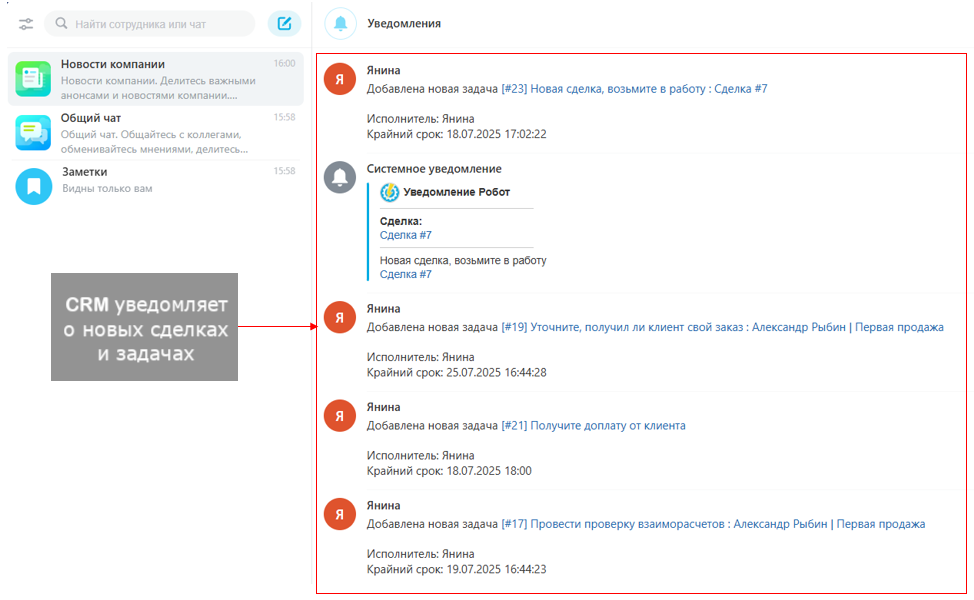Click the Новости компании chat avatar icon

33,79
